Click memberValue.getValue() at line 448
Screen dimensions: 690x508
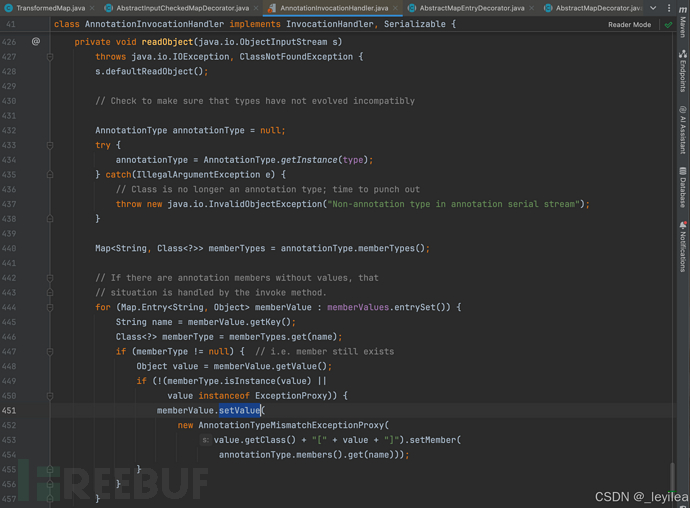coord(270,366)
